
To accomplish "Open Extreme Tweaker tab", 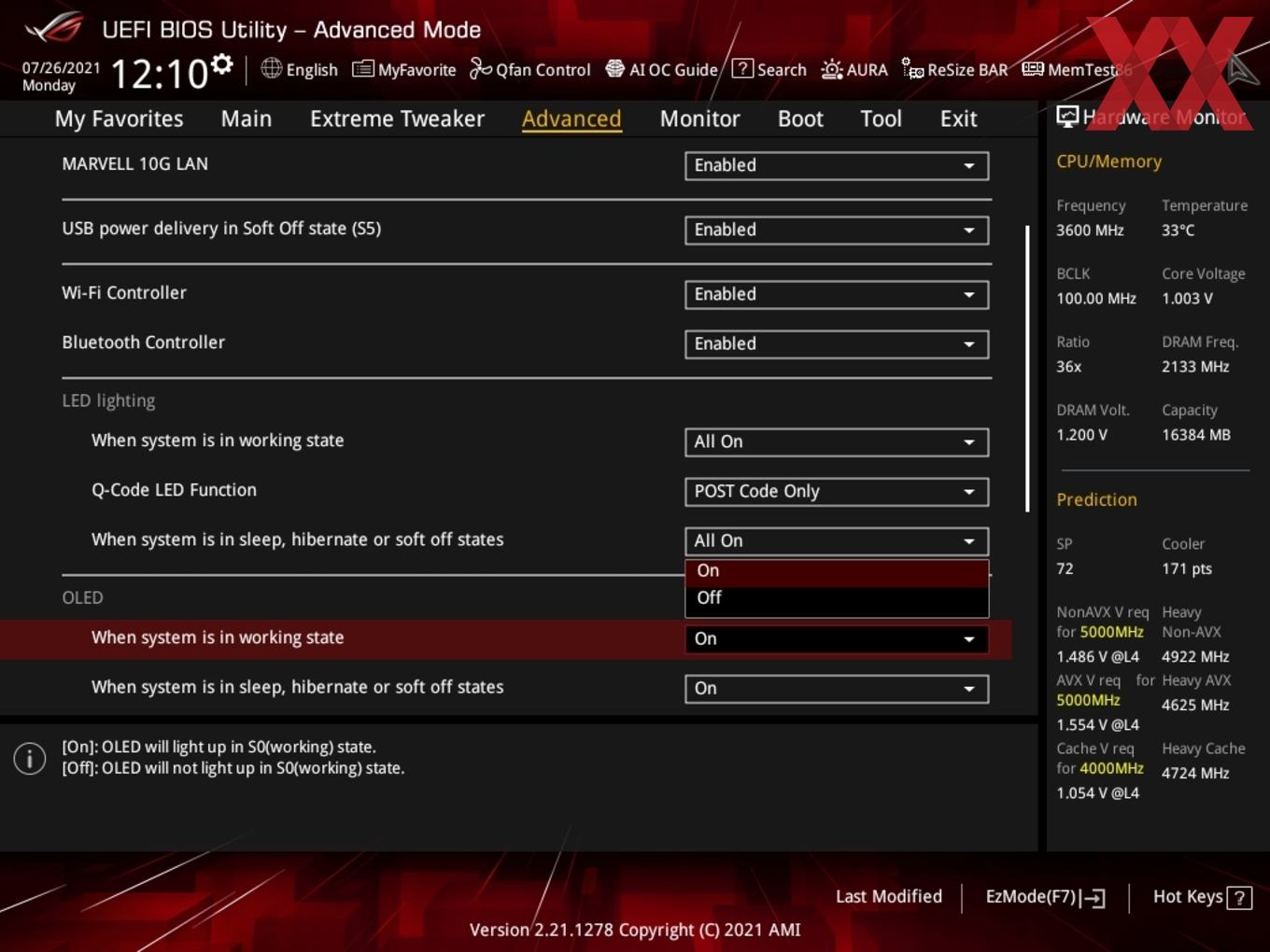I will [x=397, y=119].
